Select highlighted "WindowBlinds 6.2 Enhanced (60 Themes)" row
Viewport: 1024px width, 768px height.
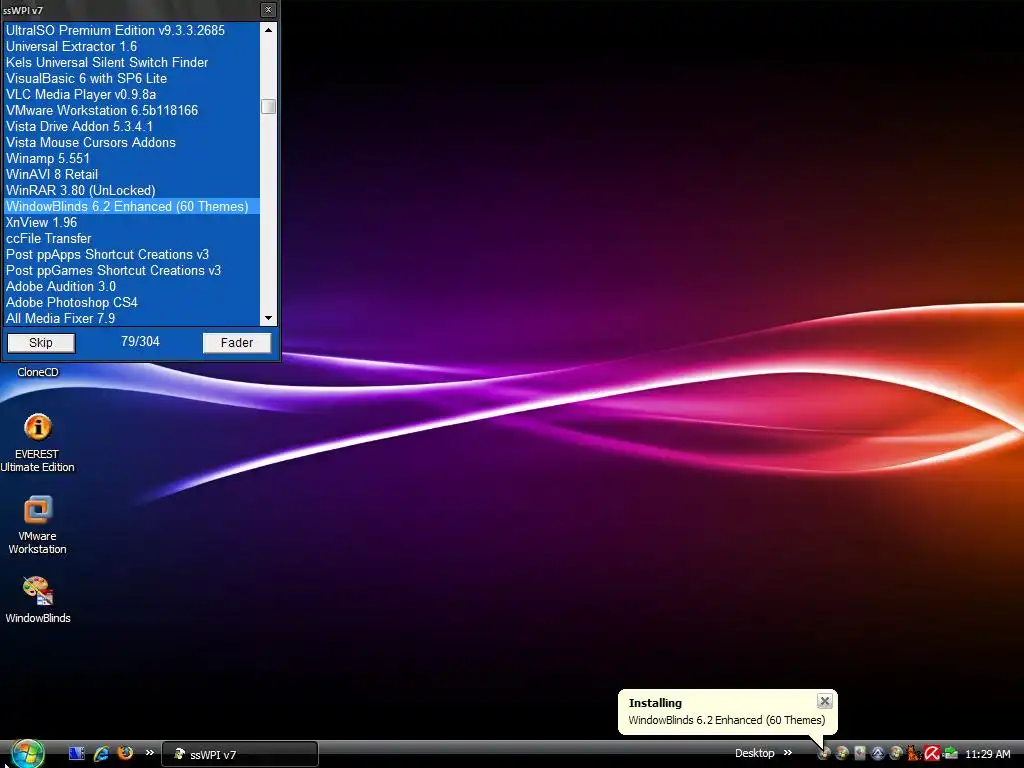[x=132, y=206]
